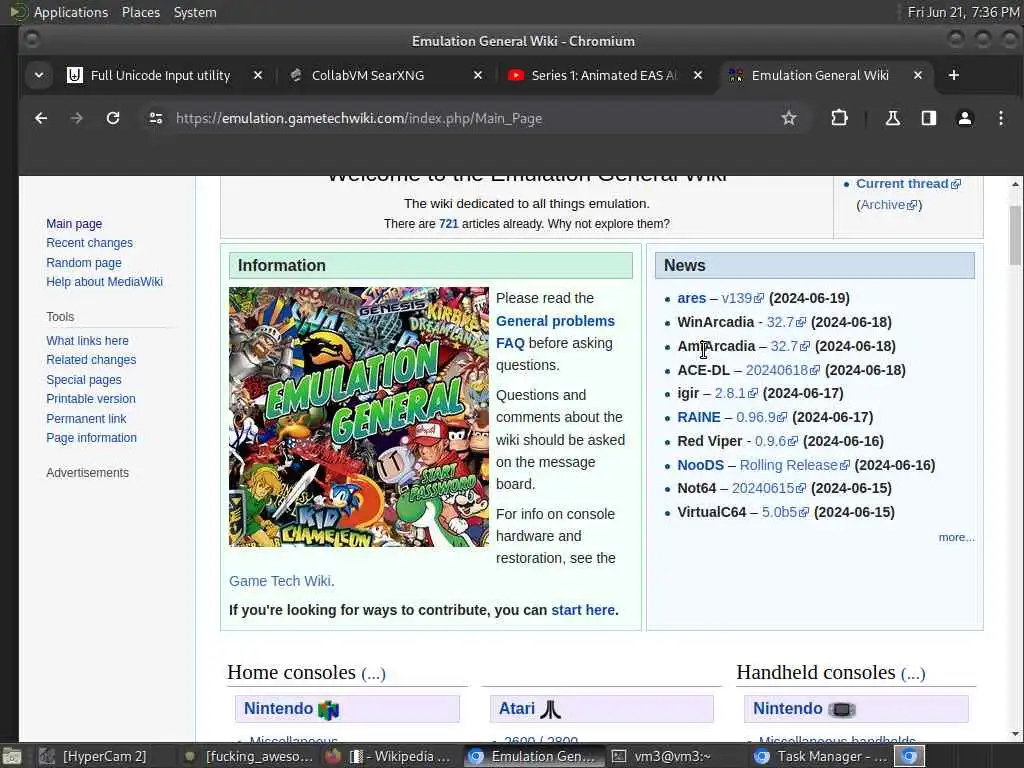Bookmark this page with the star icon

789,118
